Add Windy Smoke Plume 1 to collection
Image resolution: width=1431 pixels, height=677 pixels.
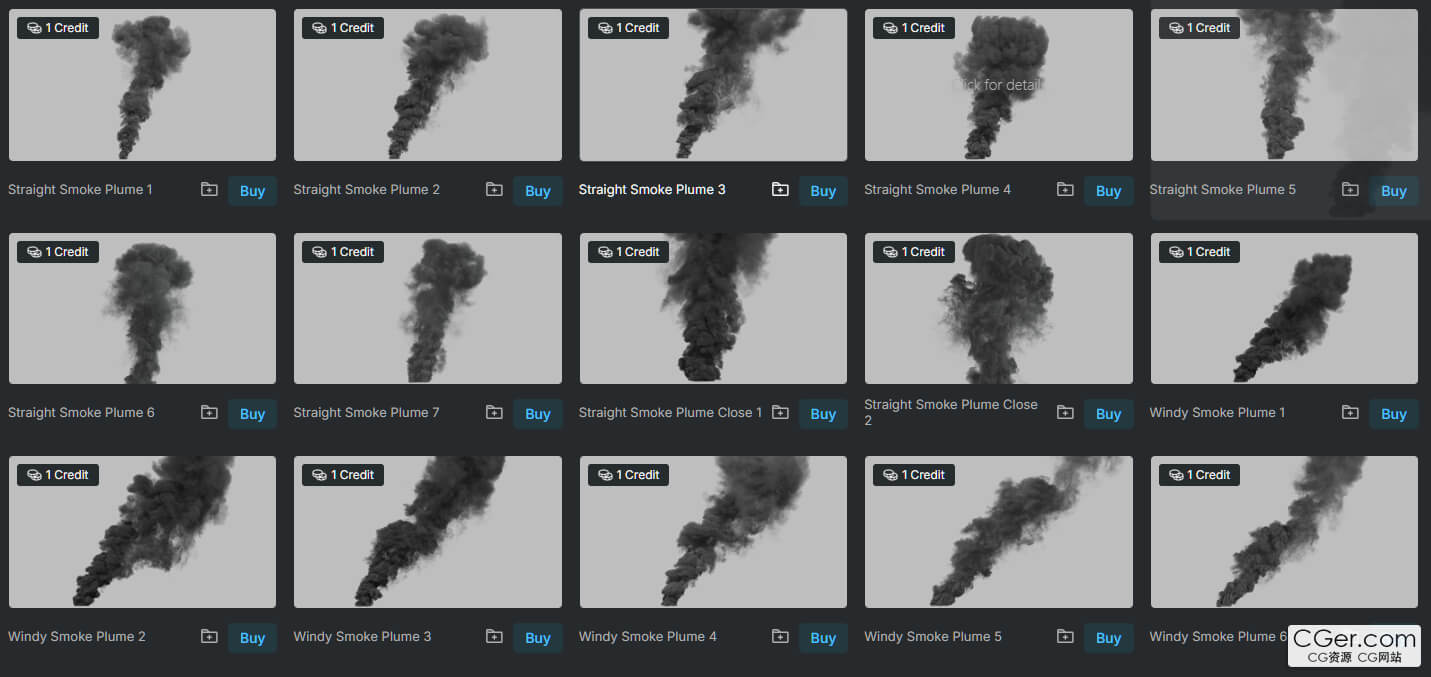tap(1350, 412)
